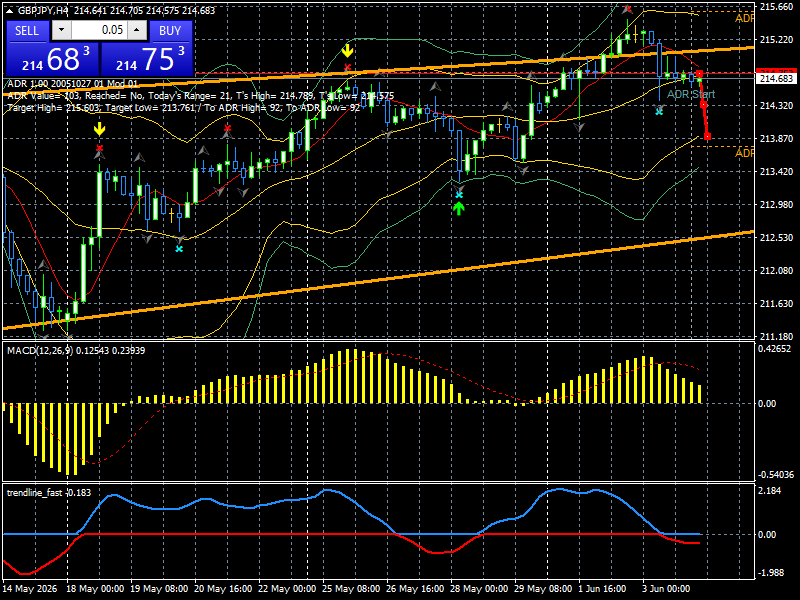Image resolution: width=800 pixels, height=600 pixels.
Task: Select the bottom red square near 213.870
Action: point(707,136)
